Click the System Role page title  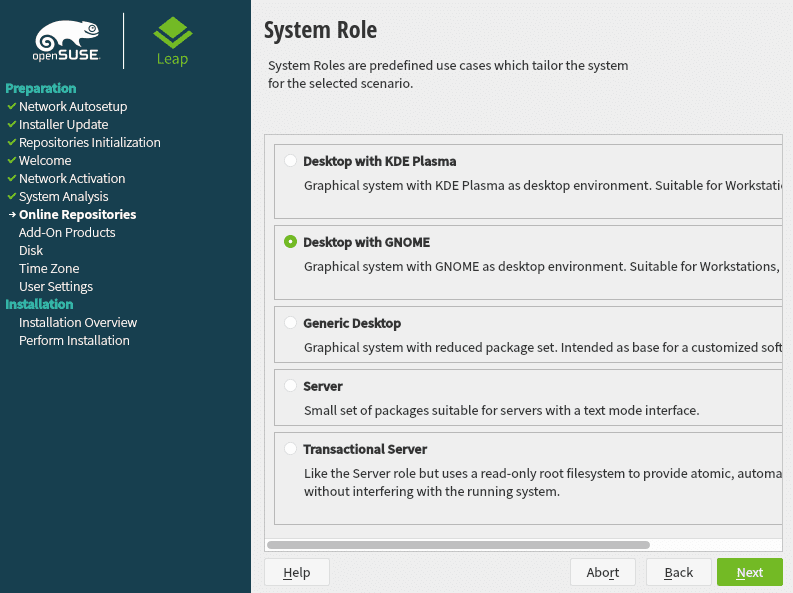(320, 30)
